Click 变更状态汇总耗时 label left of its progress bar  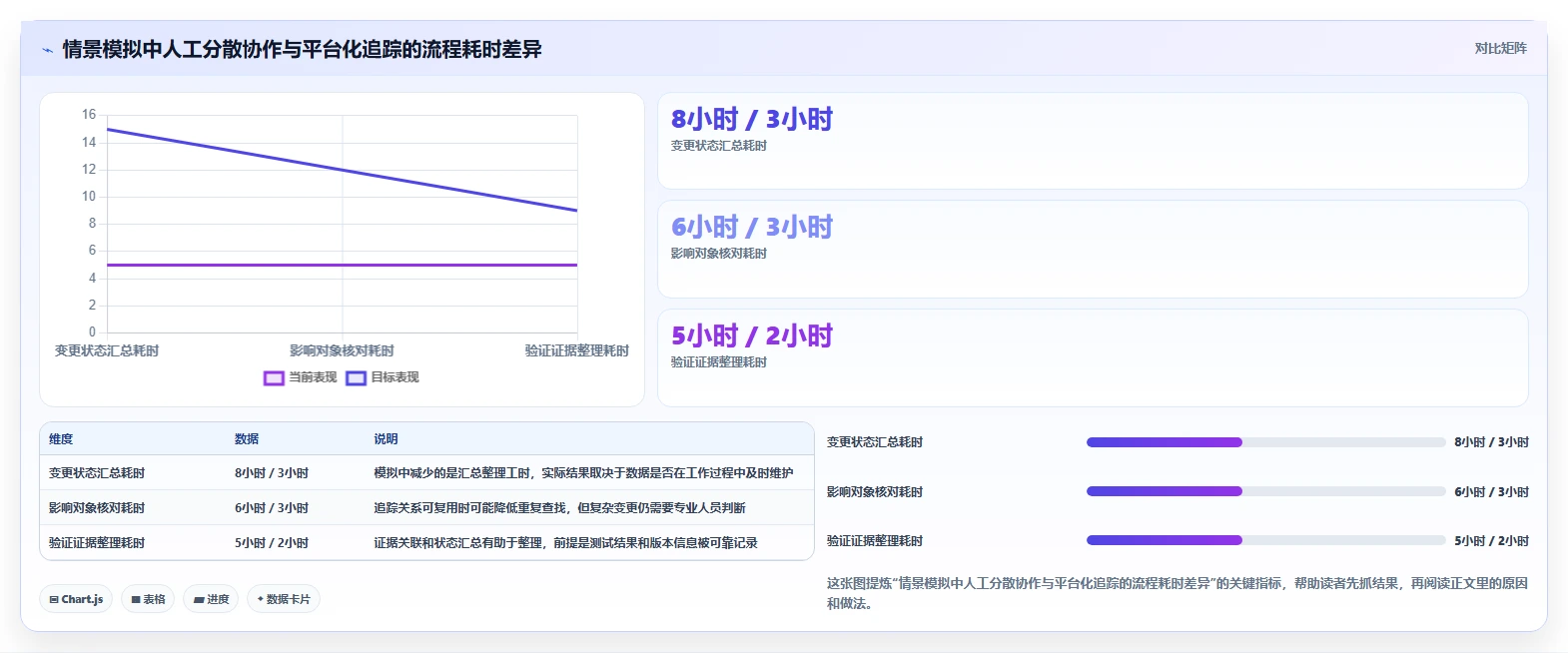coord(875,442)
